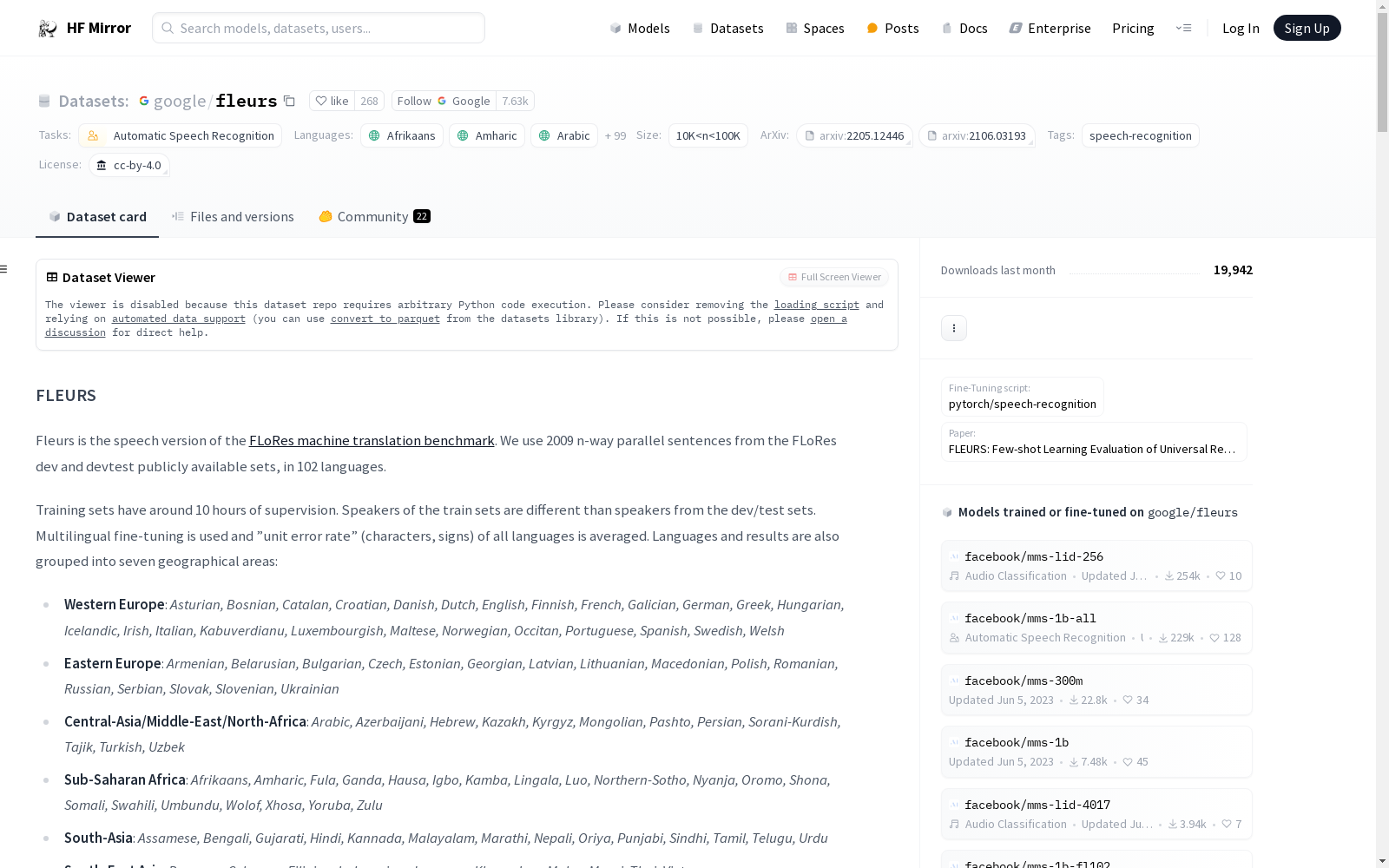Focus the search models, datasets, users field
The image size is (1389, 868).
coord(319,28)
